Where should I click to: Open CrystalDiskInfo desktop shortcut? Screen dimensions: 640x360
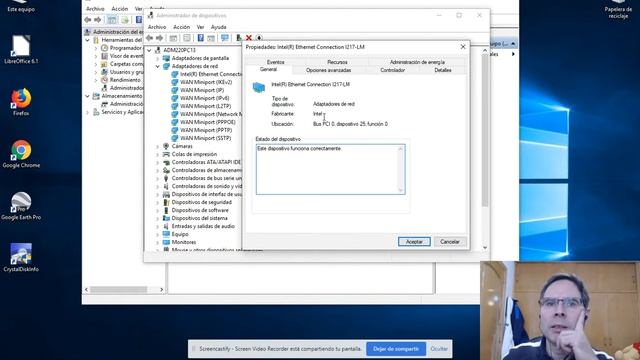click(x=21, y=258)
